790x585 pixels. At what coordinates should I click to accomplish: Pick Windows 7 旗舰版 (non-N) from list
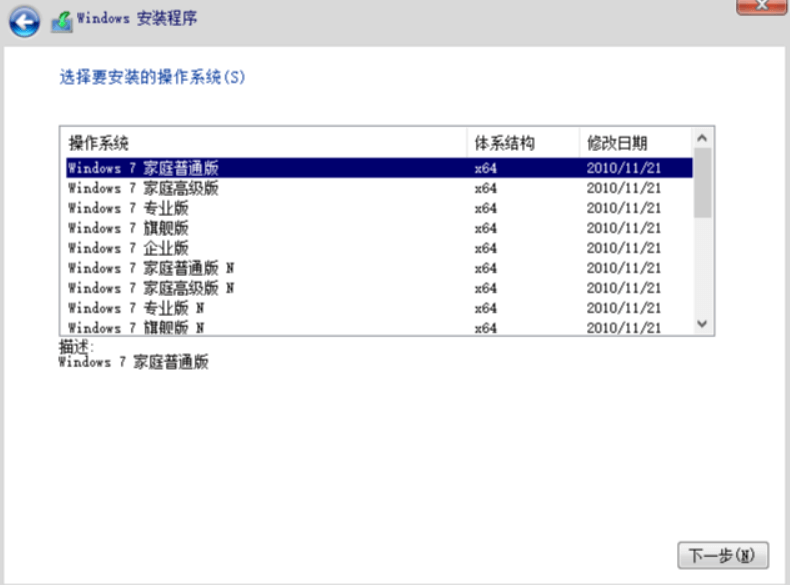128,228
